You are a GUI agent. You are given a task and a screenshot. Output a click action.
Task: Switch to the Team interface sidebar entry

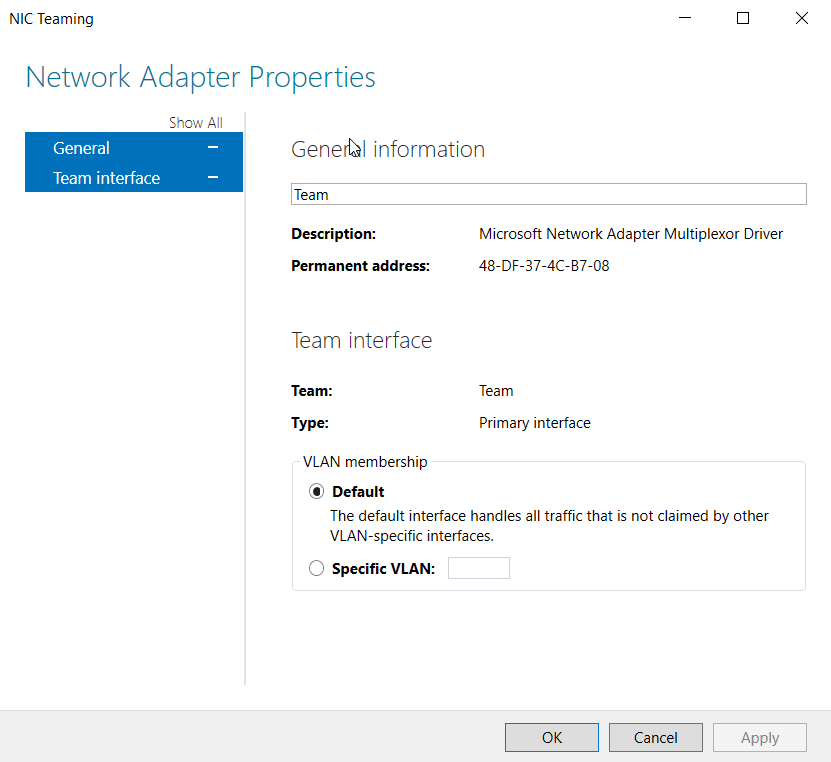click(x=106, y=177)
